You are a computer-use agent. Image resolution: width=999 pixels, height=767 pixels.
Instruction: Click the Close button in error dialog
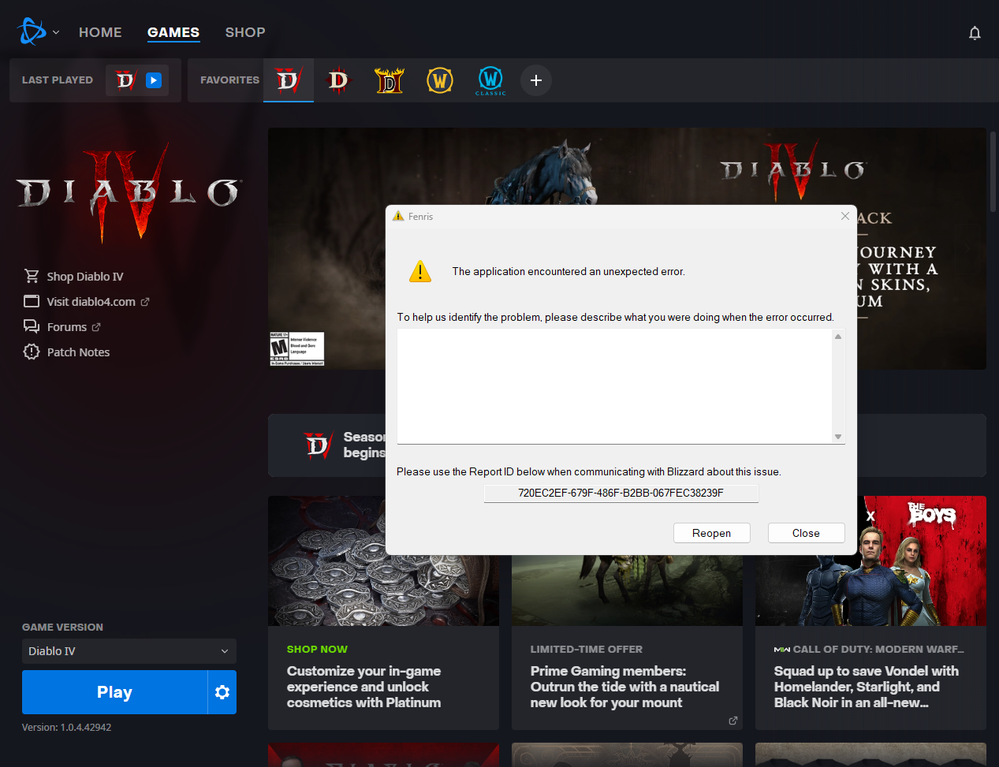(x=806, y=533)
